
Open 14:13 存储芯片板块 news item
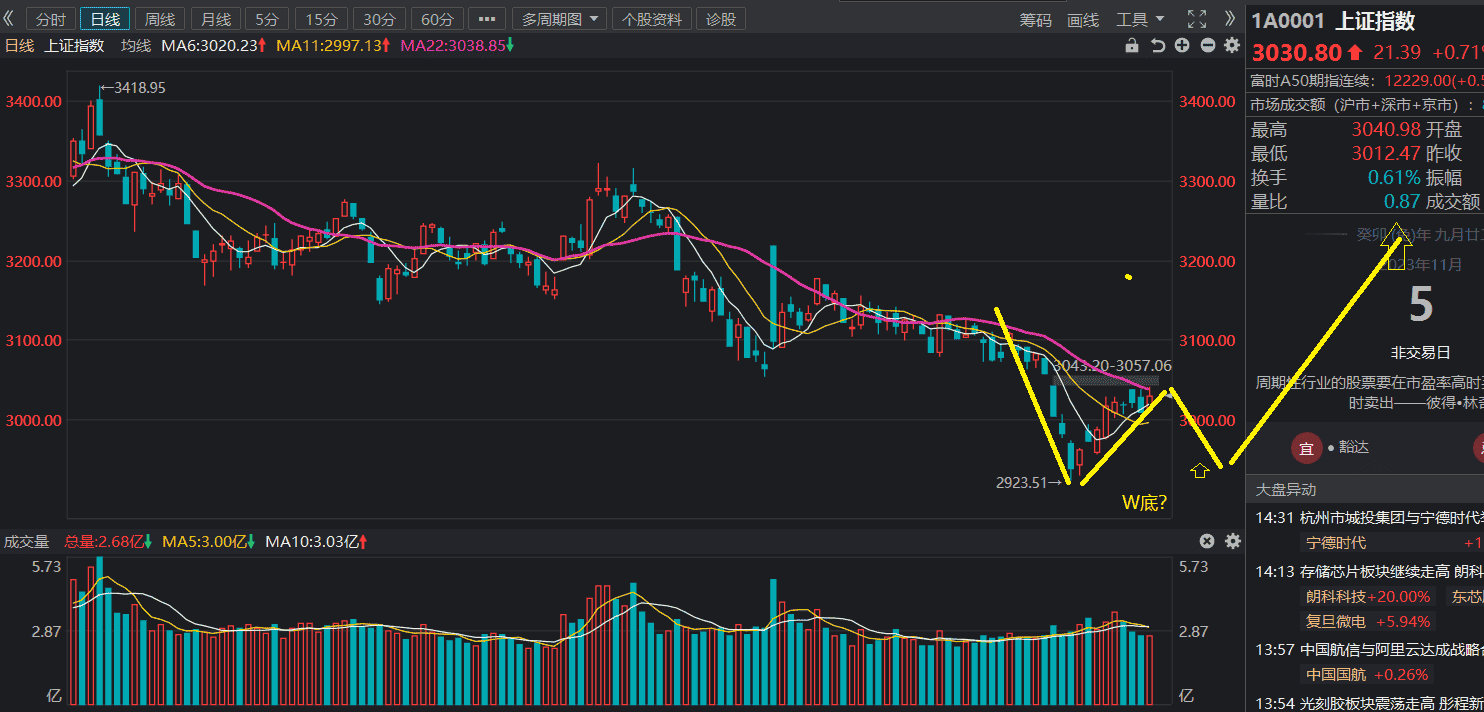point(1370,571)
